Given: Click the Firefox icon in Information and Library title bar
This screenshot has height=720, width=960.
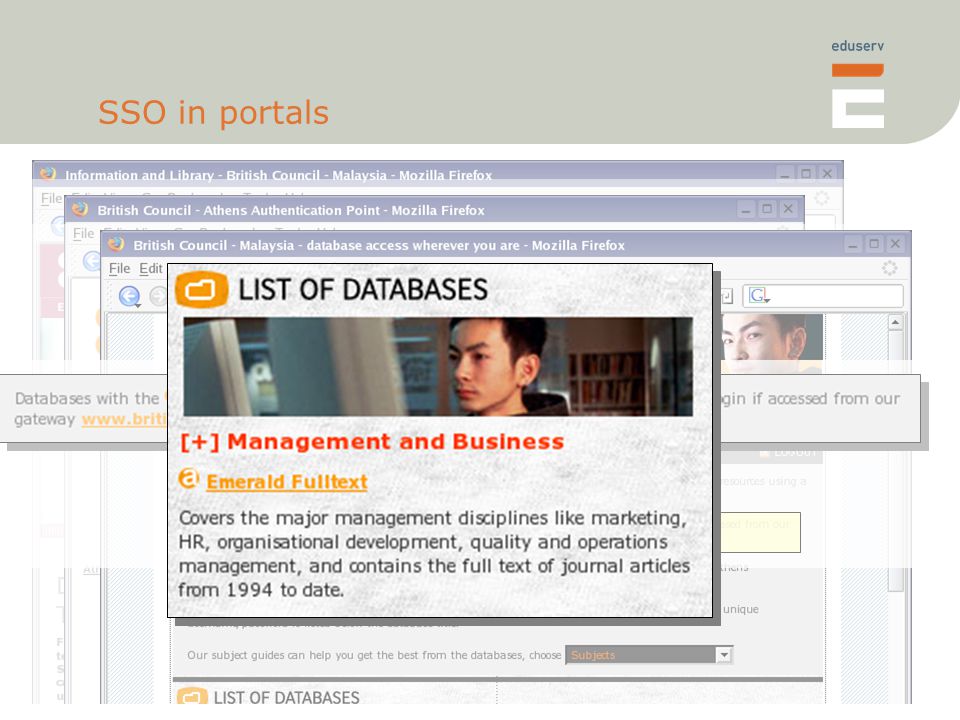Looking at the screenshot, I should (48, 174).
